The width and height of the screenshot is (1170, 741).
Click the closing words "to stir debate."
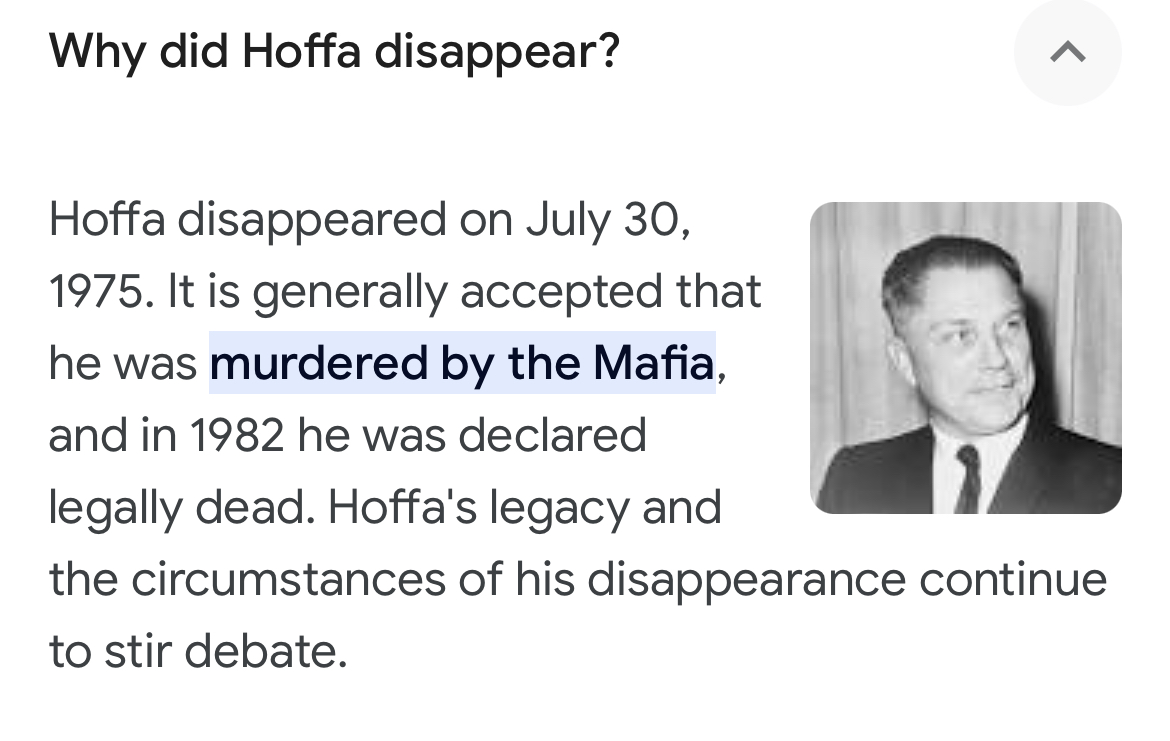(198, 651)
